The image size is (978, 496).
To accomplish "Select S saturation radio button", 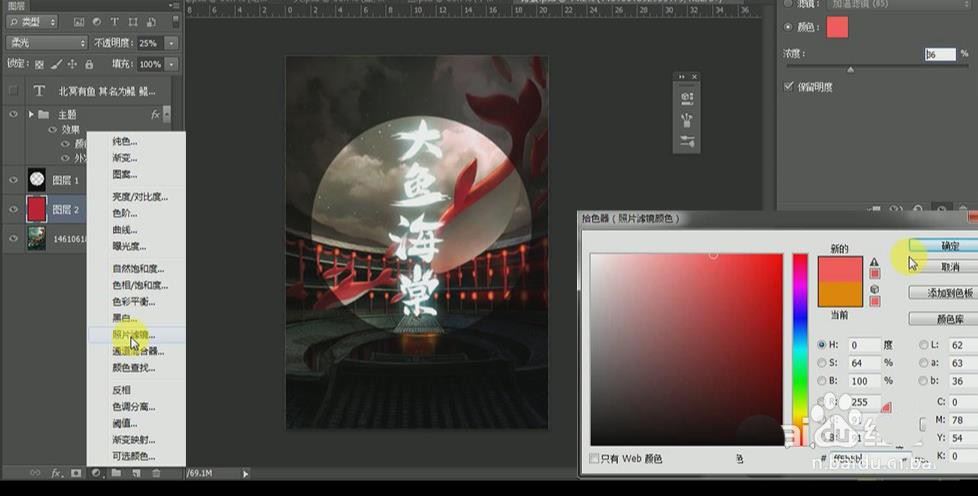I will (821, 362).
